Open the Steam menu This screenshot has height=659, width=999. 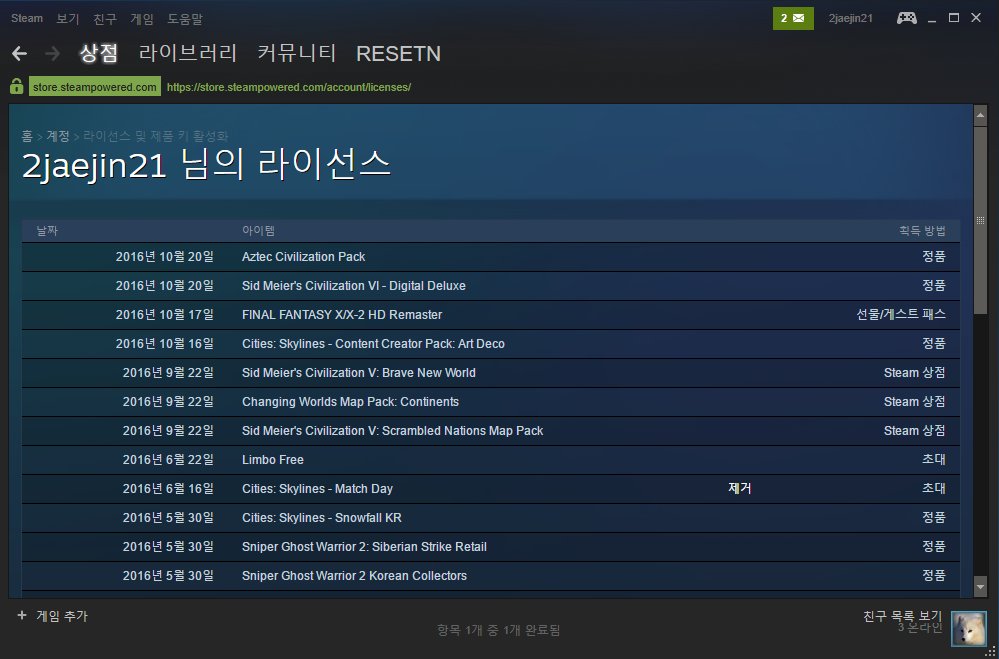[x=27, y=18]
